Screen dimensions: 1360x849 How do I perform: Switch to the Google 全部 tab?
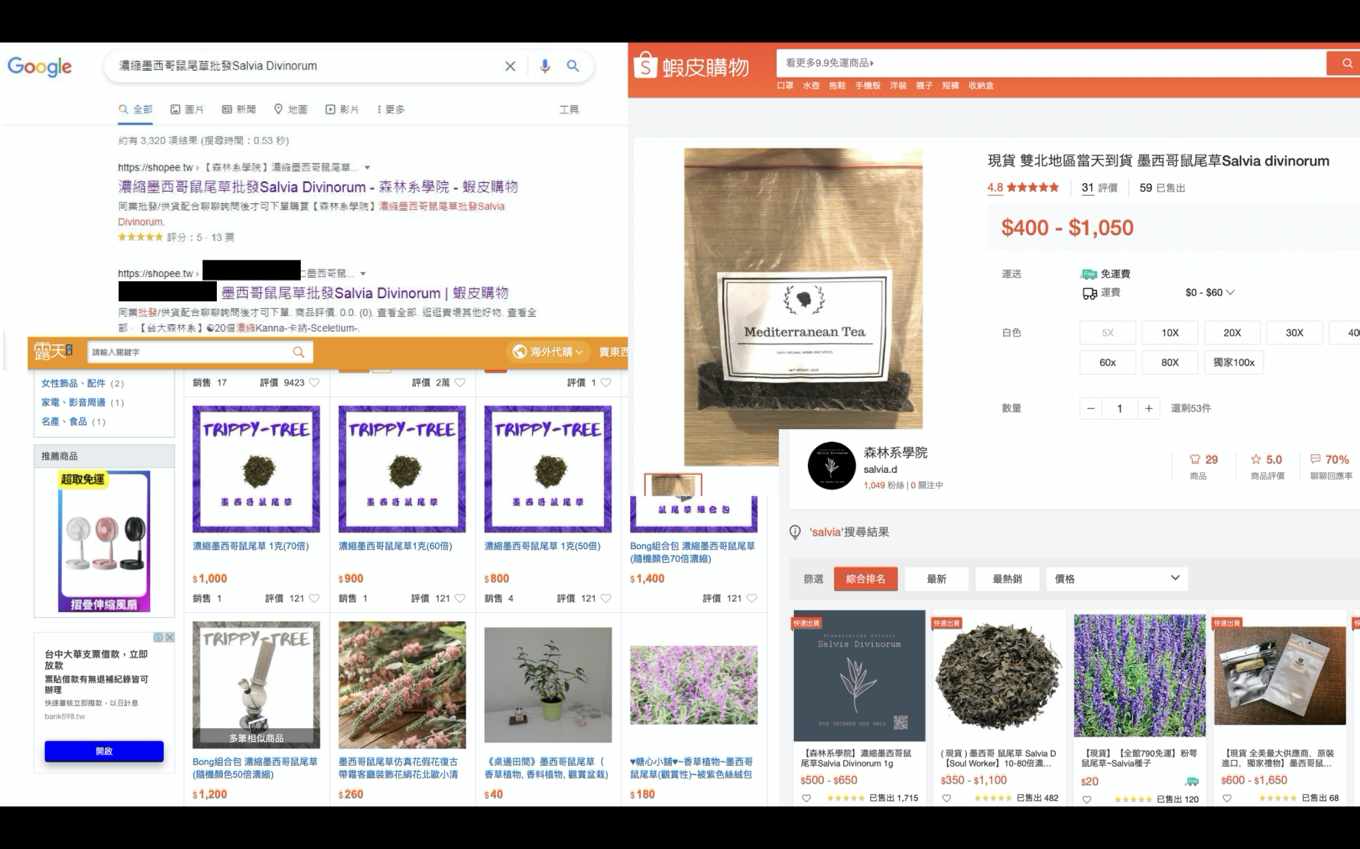pos(136,110)
